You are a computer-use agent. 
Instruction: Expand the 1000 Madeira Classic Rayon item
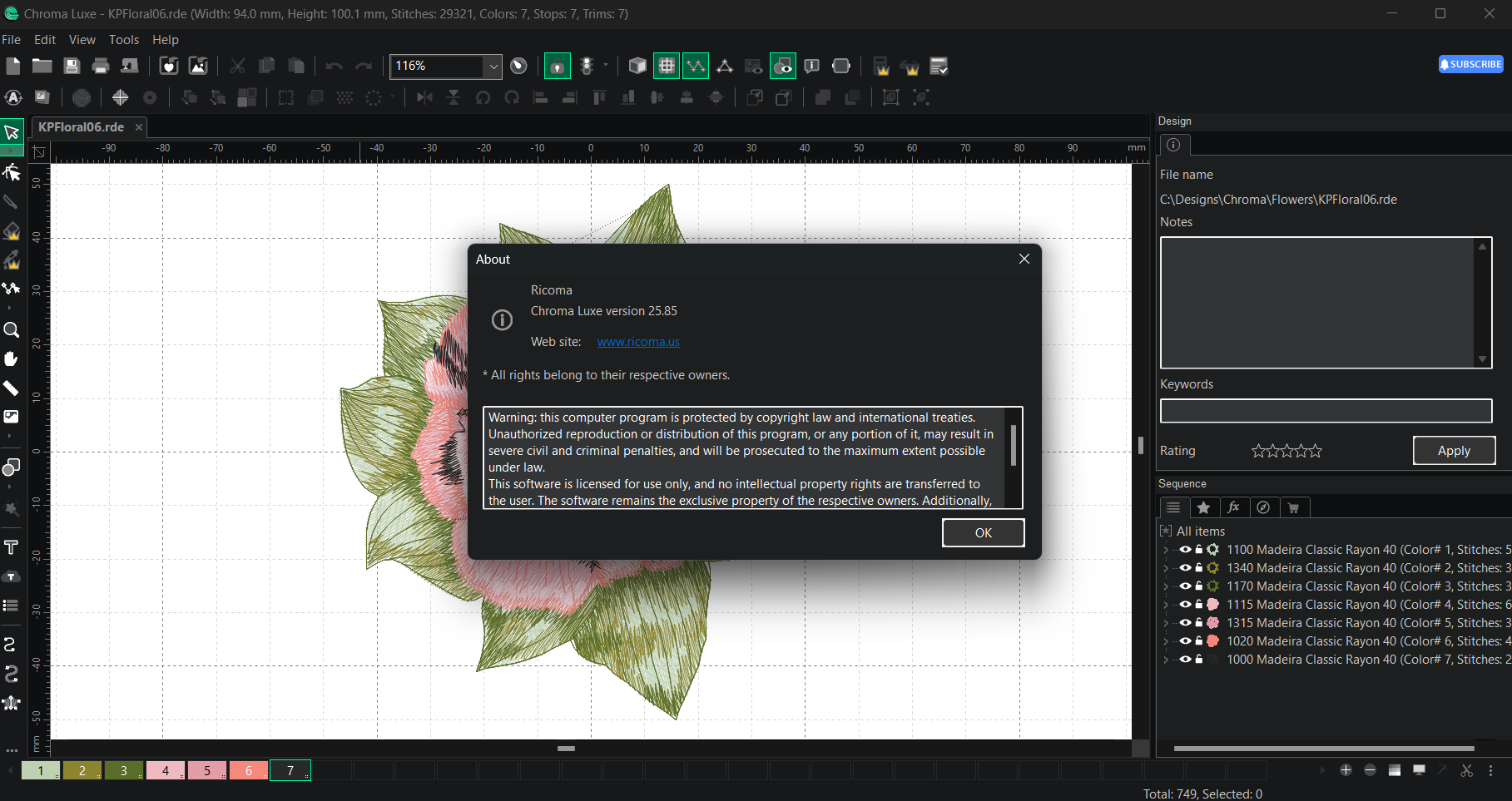click(1166, 659)
